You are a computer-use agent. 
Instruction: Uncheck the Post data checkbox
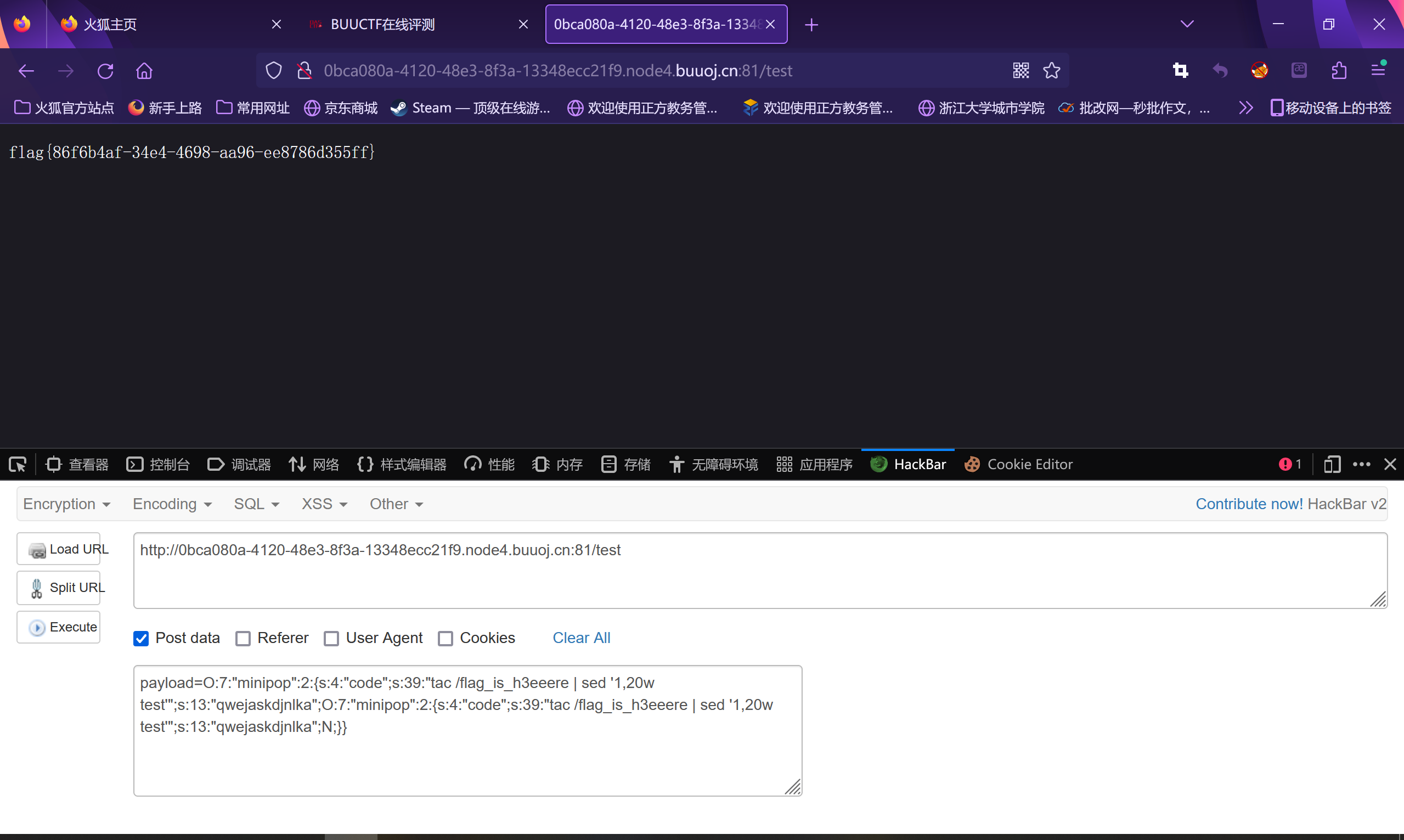141,639
